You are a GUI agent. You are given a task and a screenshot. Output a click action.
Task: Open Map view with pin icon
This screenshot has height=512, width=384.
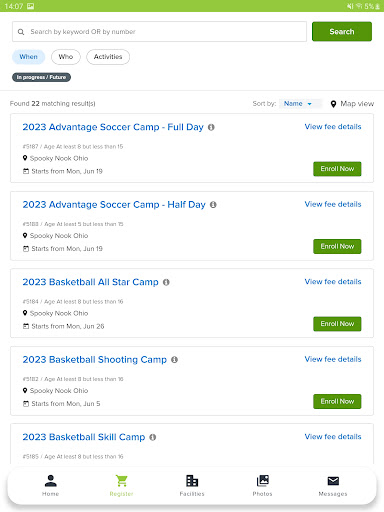(352, 104)
